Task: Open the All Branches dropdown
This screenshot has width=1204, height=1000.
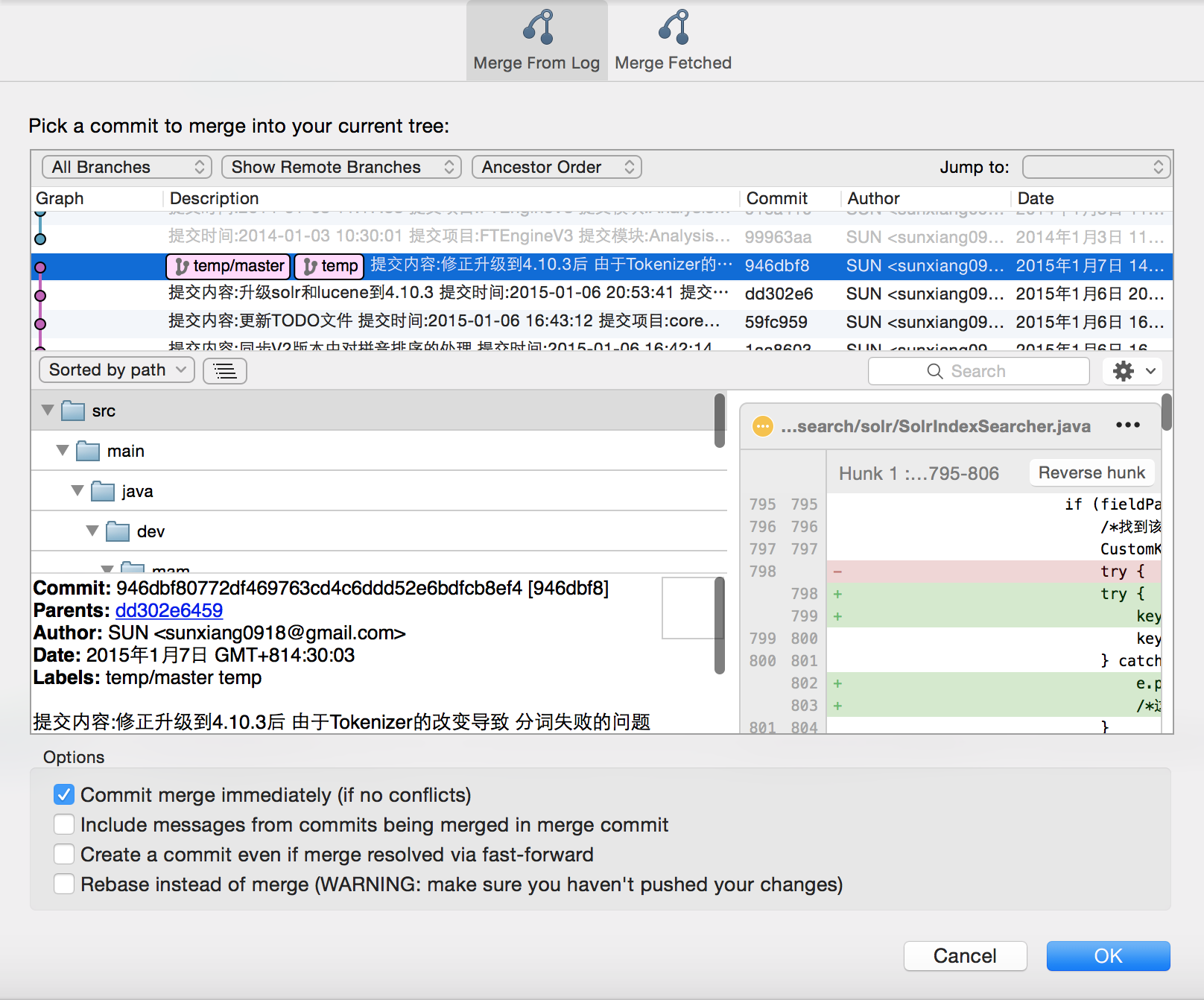Action: click(x=127, y=167)
